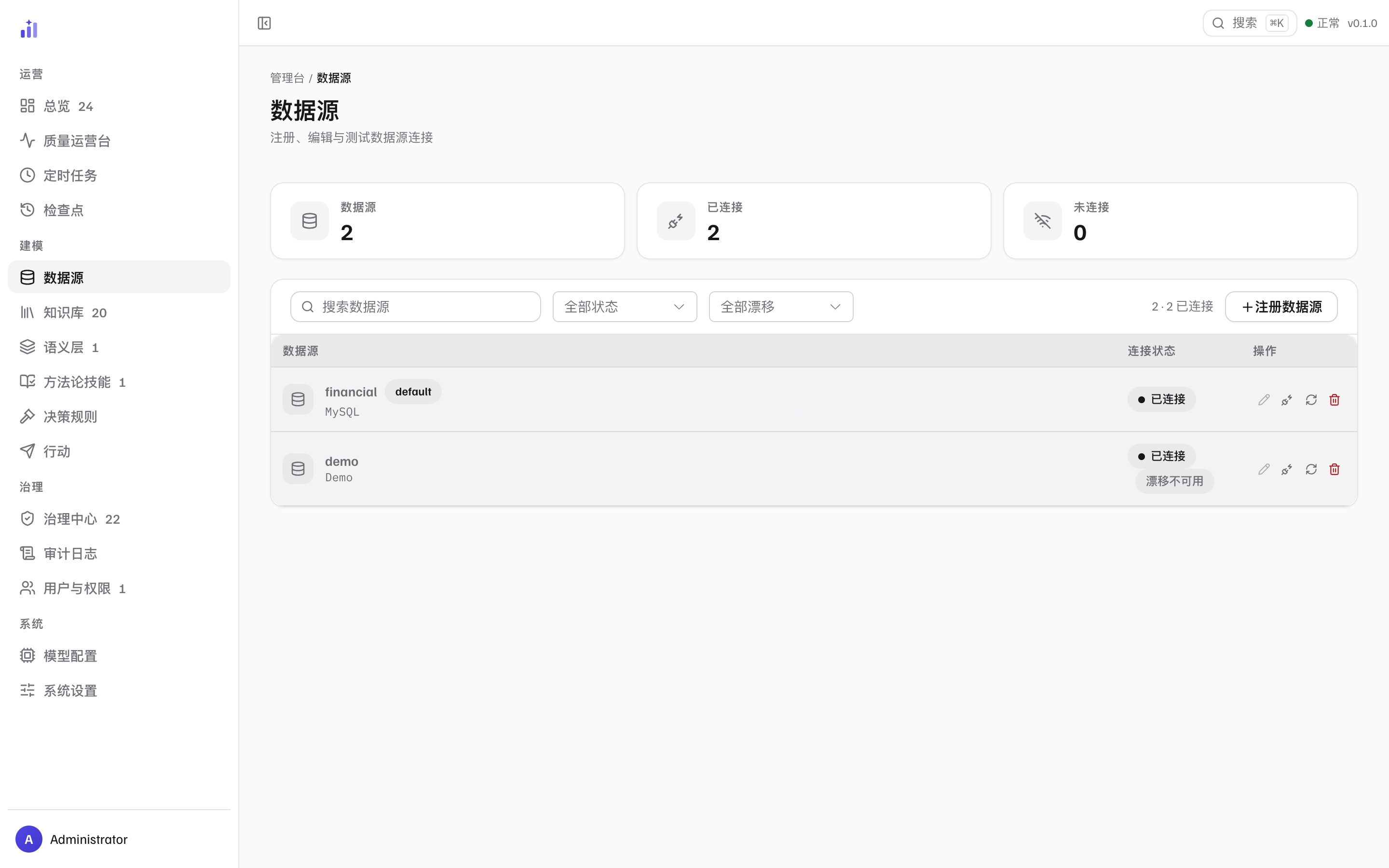
Task: Open 语义层 in the sidebar
Action: click(119, 347)
